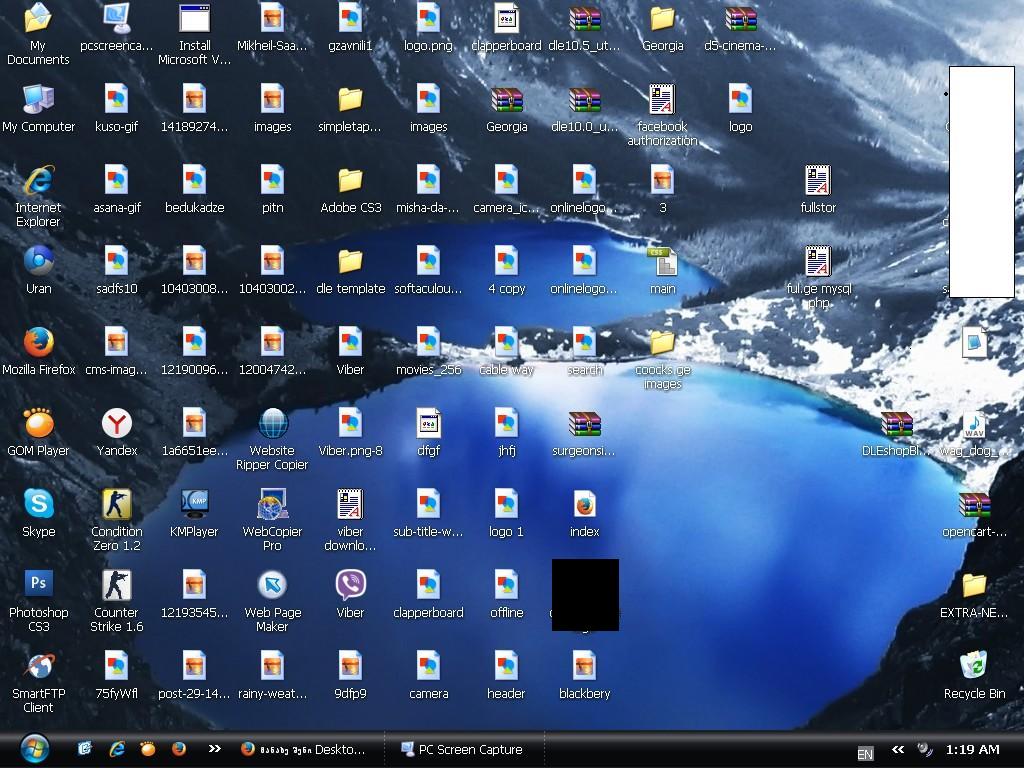The width and height of the screenshot is (1024, 768).
Task: Open the Adobe CS3 folder
Action: pyautogui.click(x=350, y=181)
